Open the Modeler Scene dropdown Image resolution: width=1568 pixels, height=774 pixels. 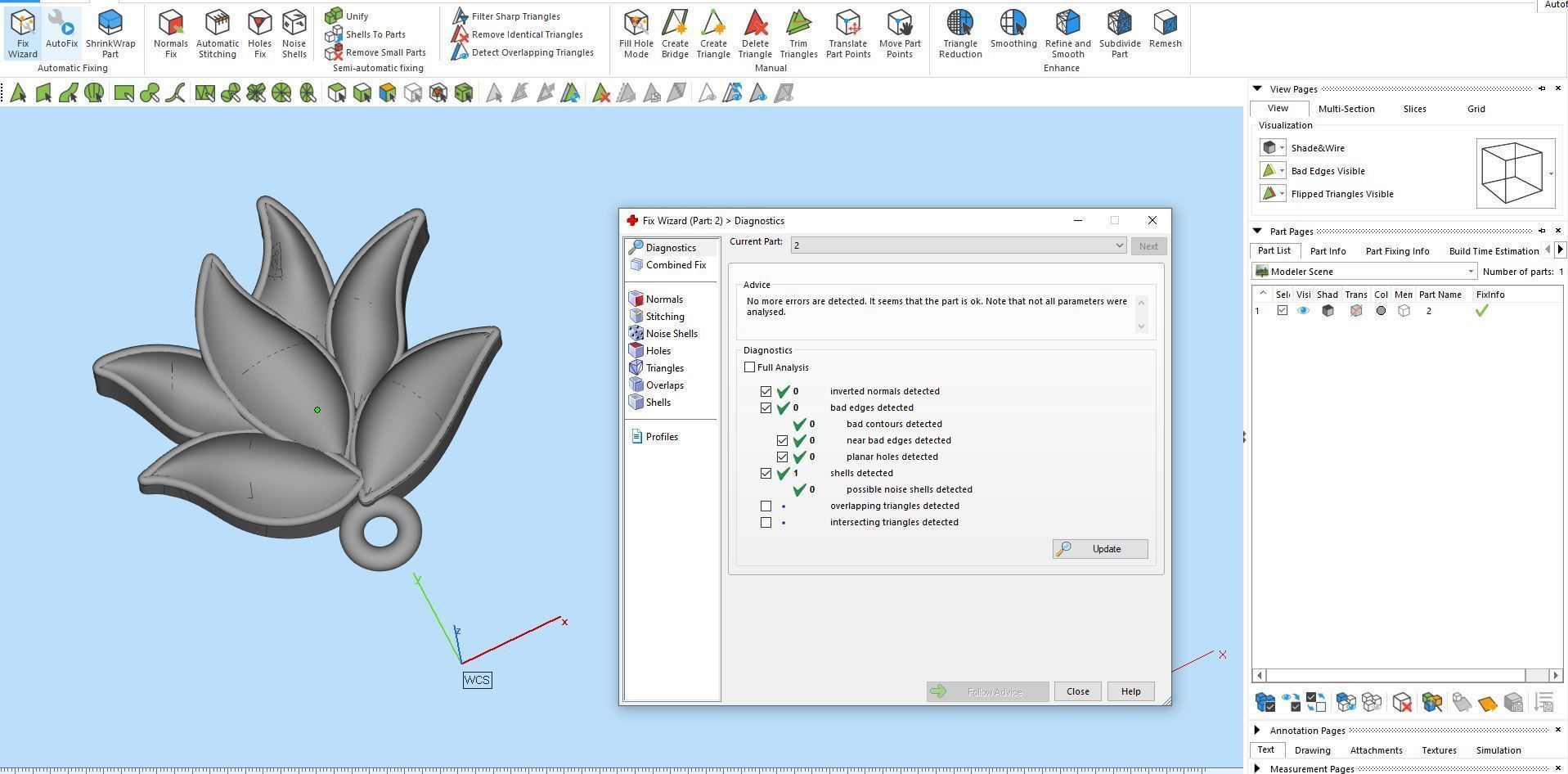(x=1364, y=272)
